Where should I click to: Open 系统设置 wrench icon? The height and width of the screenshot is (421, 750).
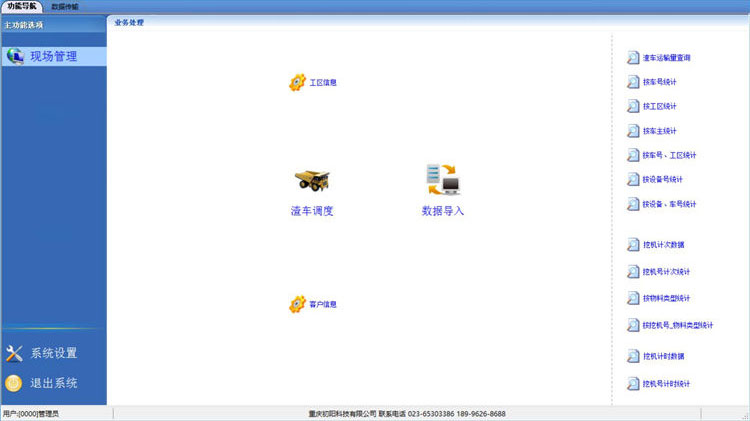(x=14, y=353)
